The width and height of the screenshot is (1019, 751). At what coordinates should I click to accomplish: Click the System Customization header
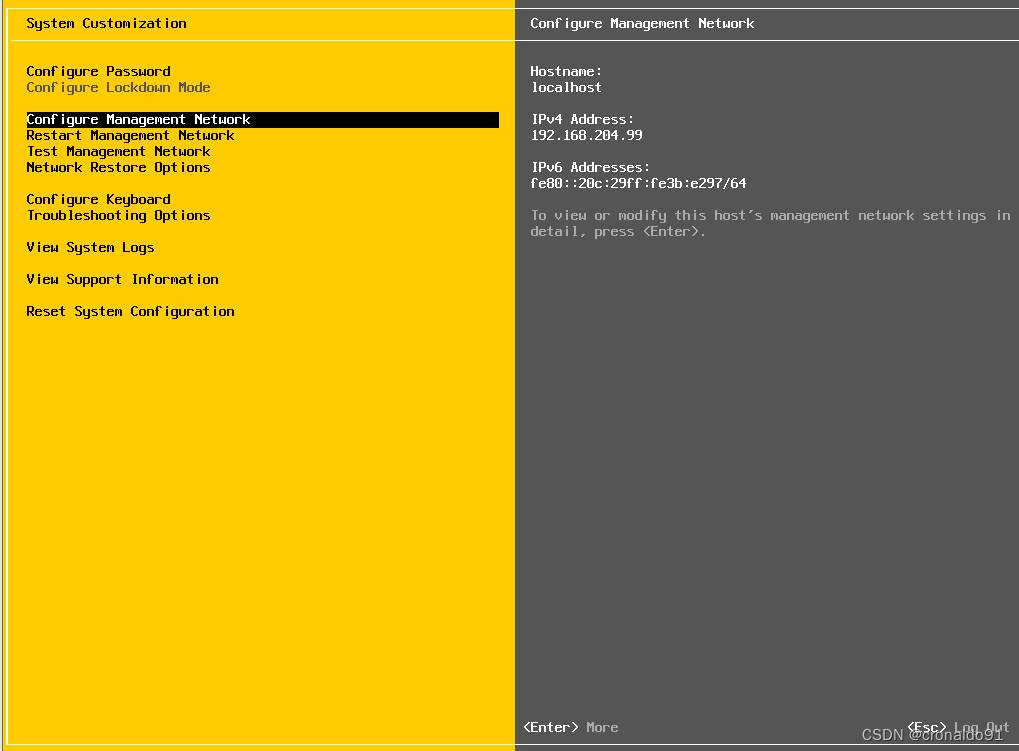tap(106, 23)
